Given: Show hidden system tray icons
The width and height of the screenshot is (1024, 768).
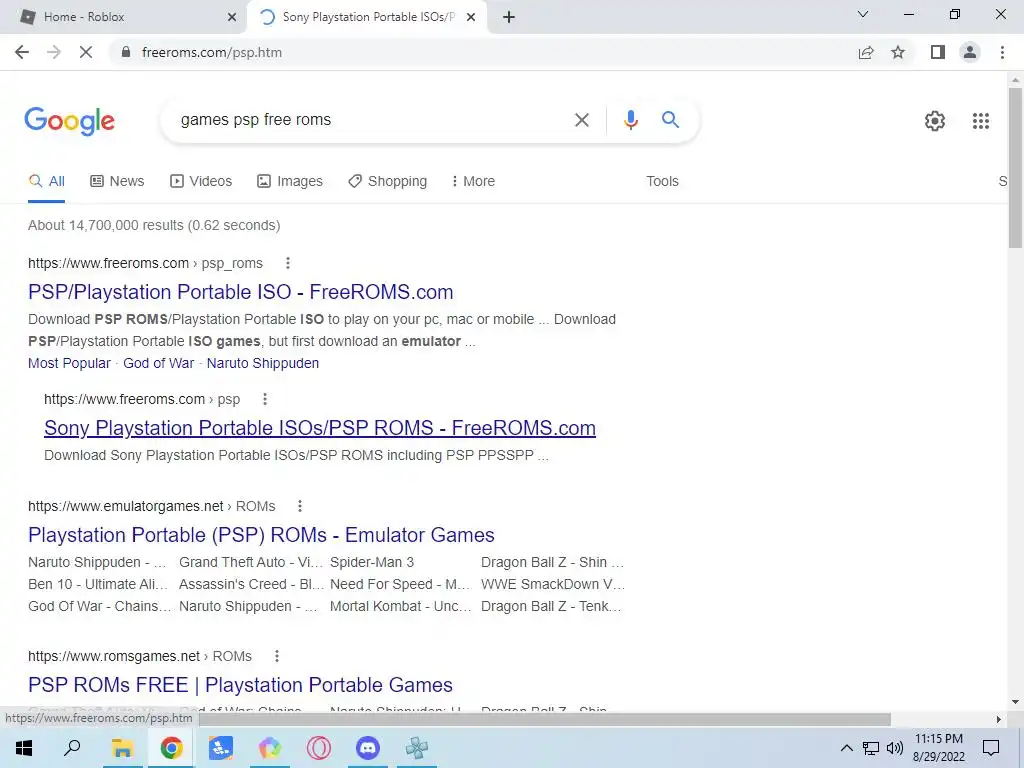Looking at the screenshot, I should [846, 748].
